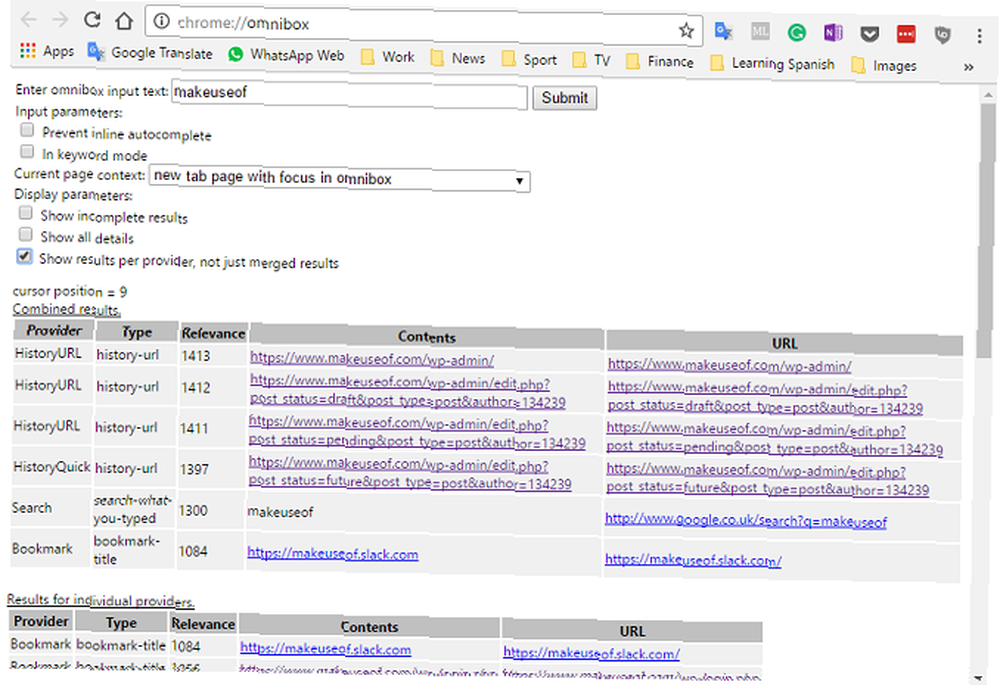Open the Chrome three-dot menu
Screen dimensions: 1000x688
(980, 36)
